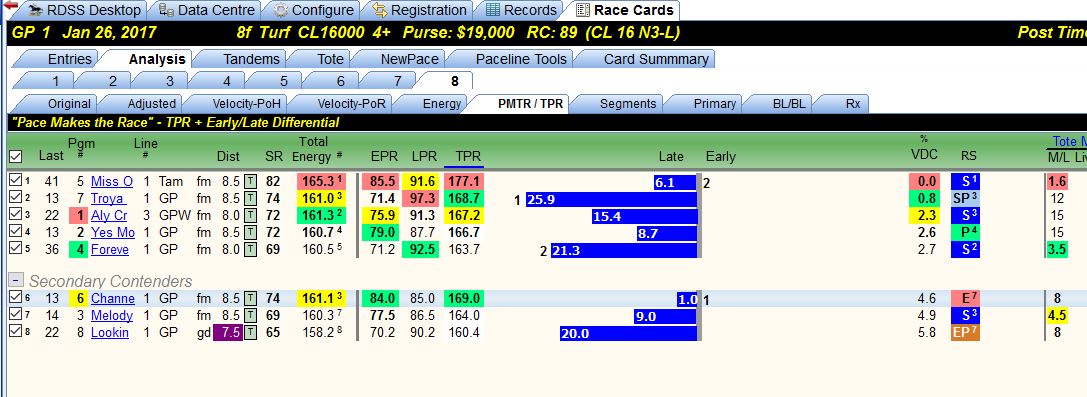Image resolution: width=1087 pixels, height=397 pixels.
Task: Click the red arrow icon at top-left corner
Action: [10, 6]
